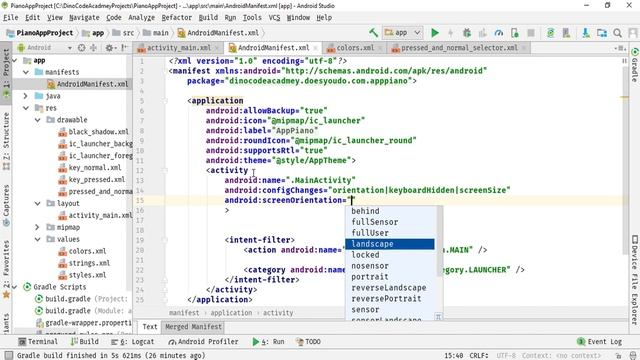Image resolution: width=640 pixels, height=360 pixels.
Task: Collapse the Gradle Scripts node
Action: (15, 287)
